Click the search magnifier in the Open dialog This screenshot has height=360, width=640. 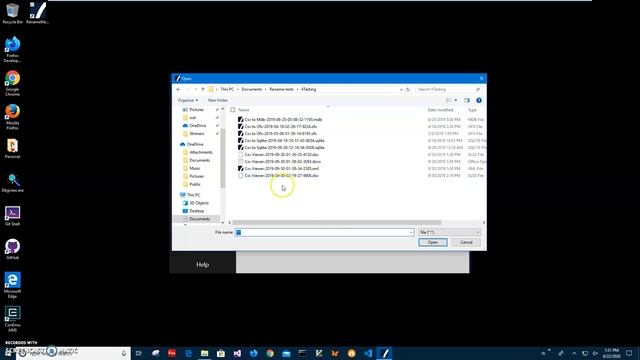point(478,89)
